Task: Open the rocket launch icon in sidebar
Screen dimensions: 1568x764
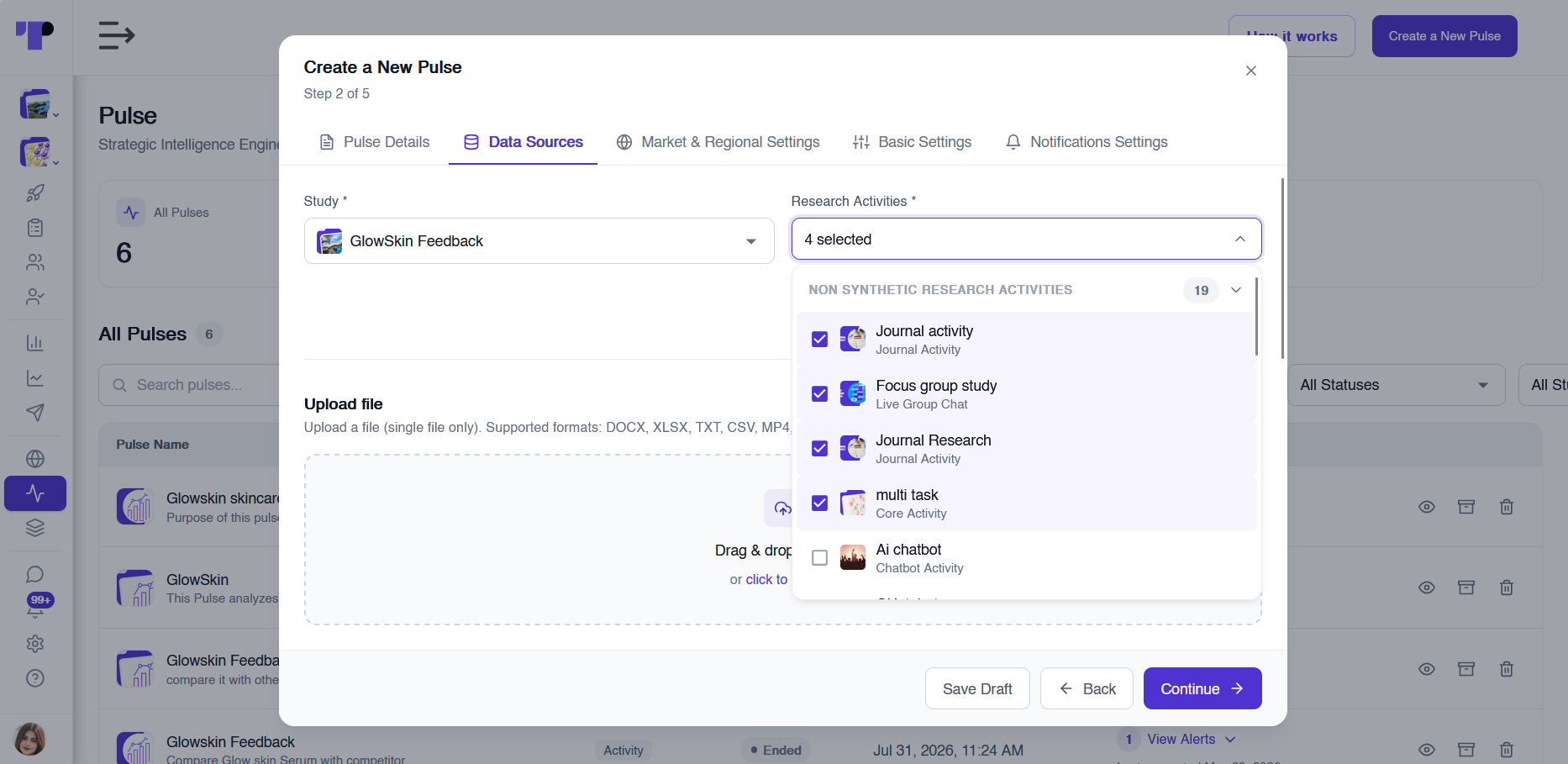Action: click(35, 192)
